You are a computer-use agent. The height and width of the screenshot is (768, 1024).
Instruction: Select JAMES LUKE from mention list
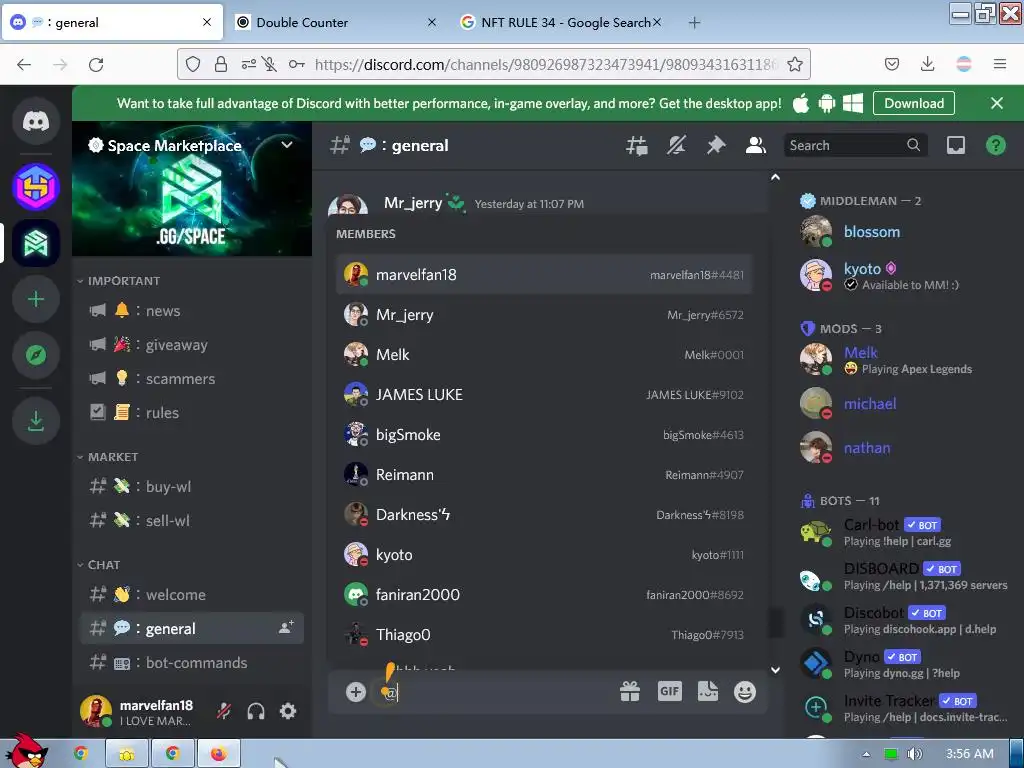544,394
